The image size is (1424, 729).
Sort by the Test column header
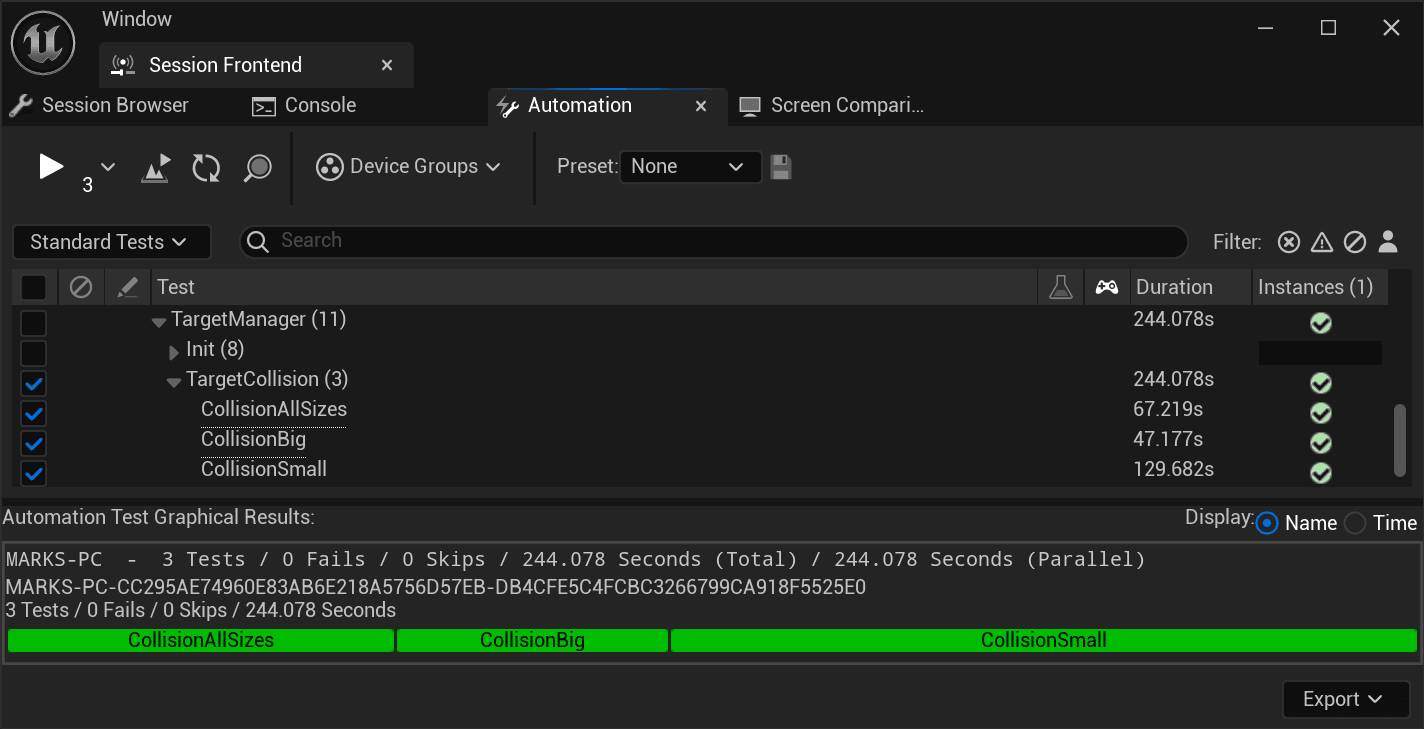(595, 287)
